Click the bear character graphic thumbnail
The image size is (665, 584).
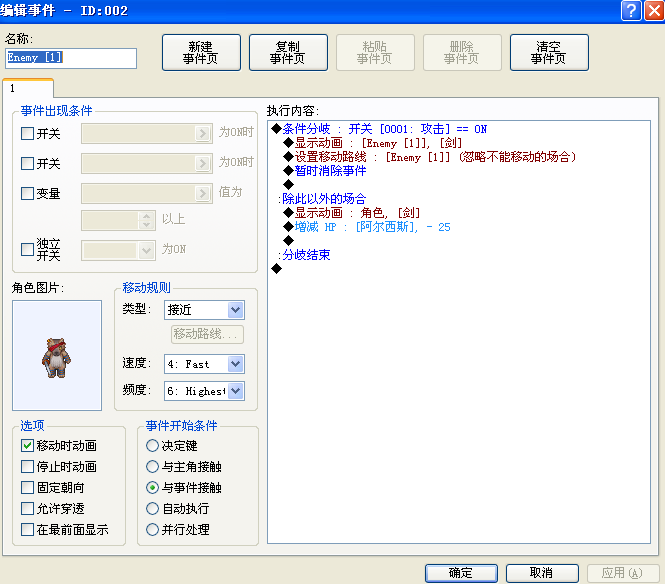[57, 355]
